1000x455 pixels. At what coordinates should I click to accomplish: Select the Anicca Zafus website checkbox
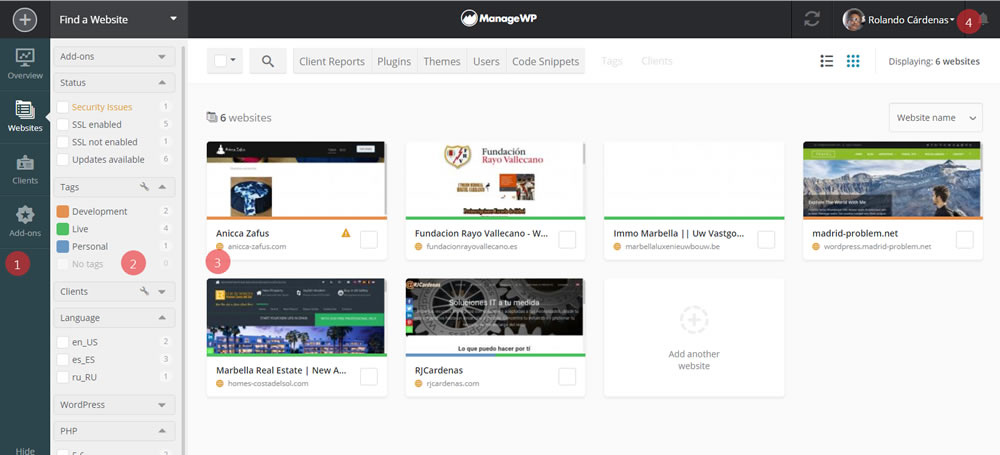tap(369, 240)
